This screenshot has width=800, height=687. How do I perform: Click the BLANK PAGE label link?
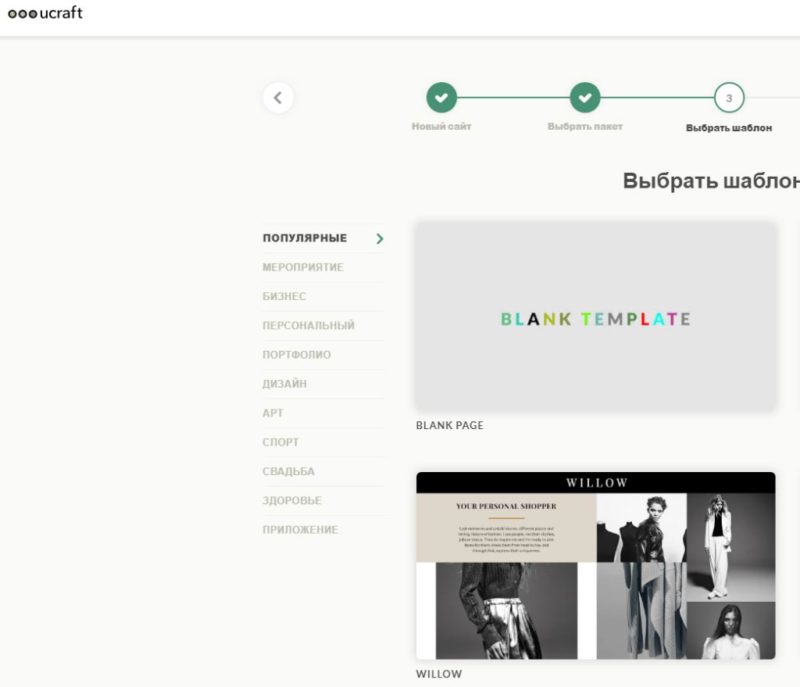[449, 425]
